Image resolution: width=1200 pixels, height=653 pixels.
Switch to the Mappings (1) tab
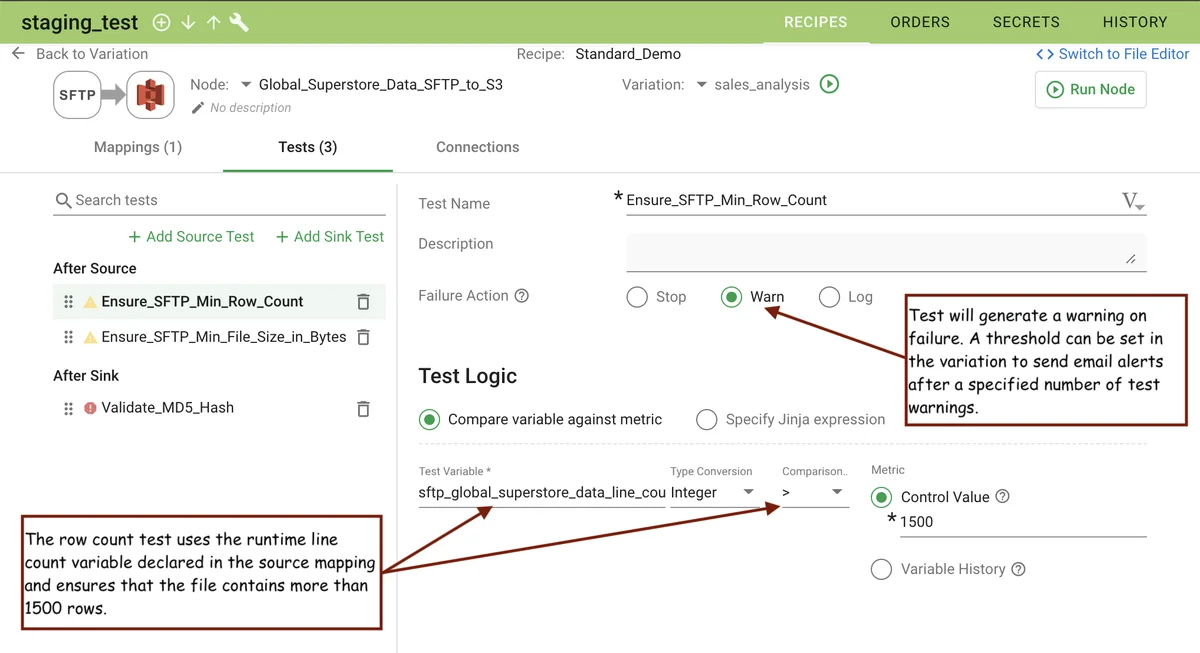[138, 147]
